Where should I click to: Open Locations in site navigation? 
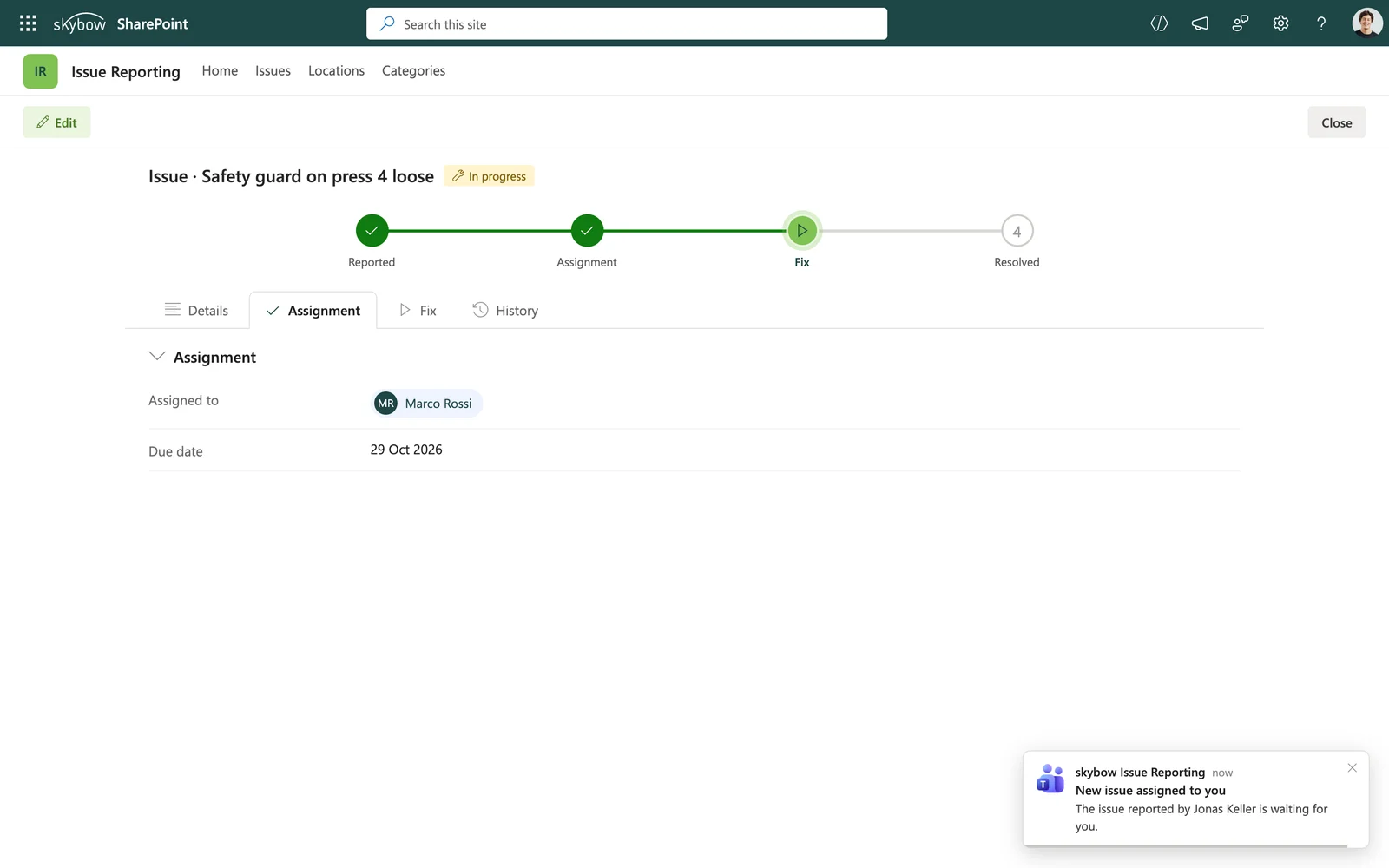[336, 71]
